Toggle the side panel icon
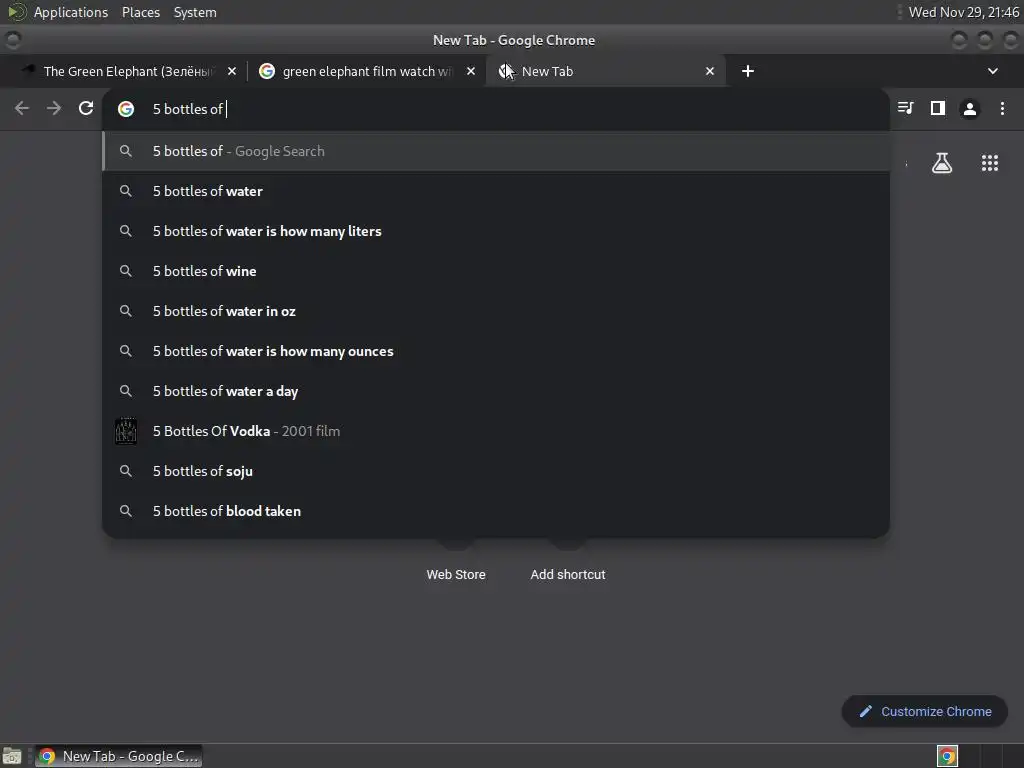The width and height of the screenshot is (1024, 768). click(938, 108)
